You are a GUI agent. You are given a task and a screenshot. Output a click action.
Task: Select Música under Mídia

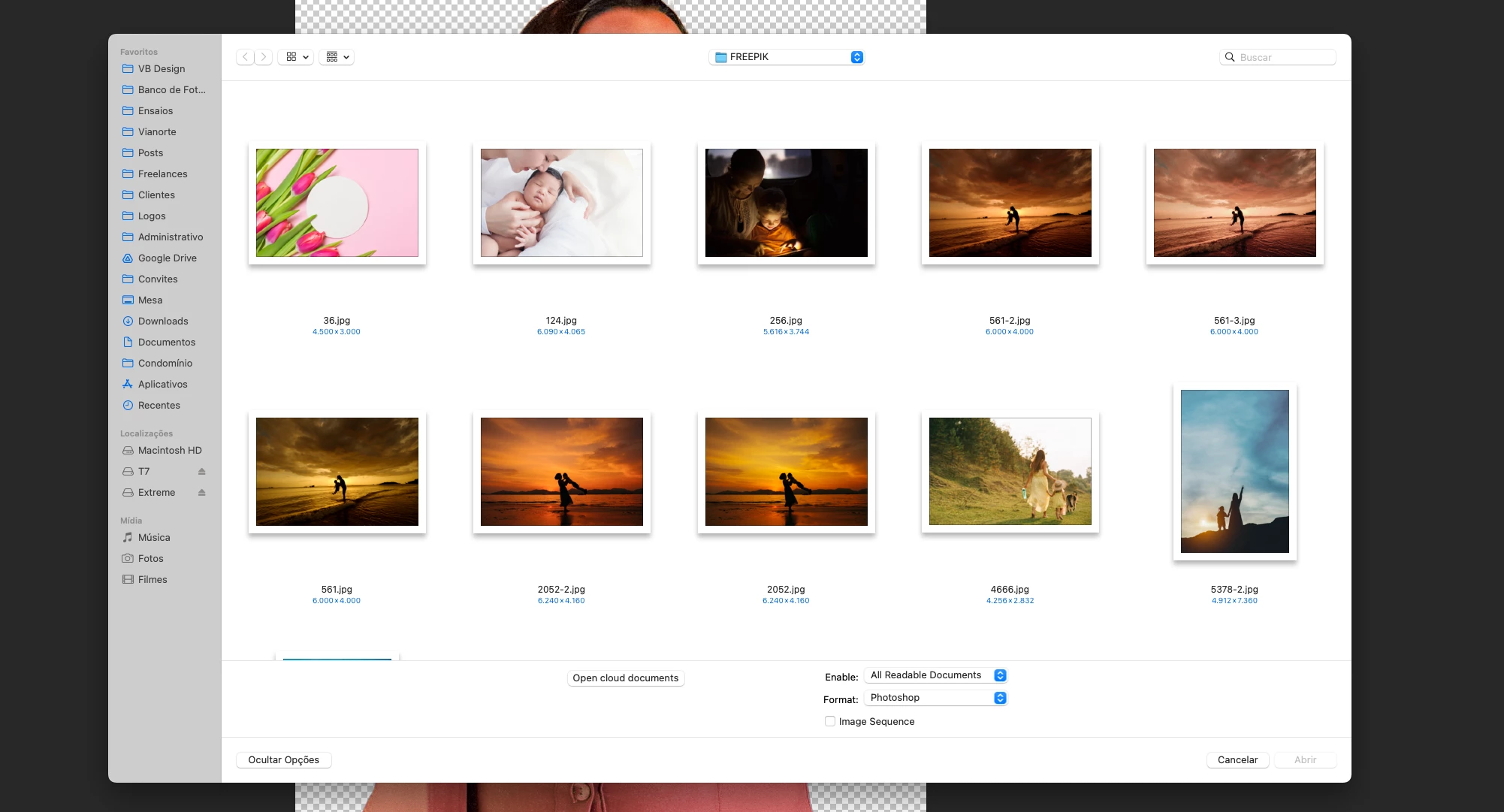coord(154,537)
